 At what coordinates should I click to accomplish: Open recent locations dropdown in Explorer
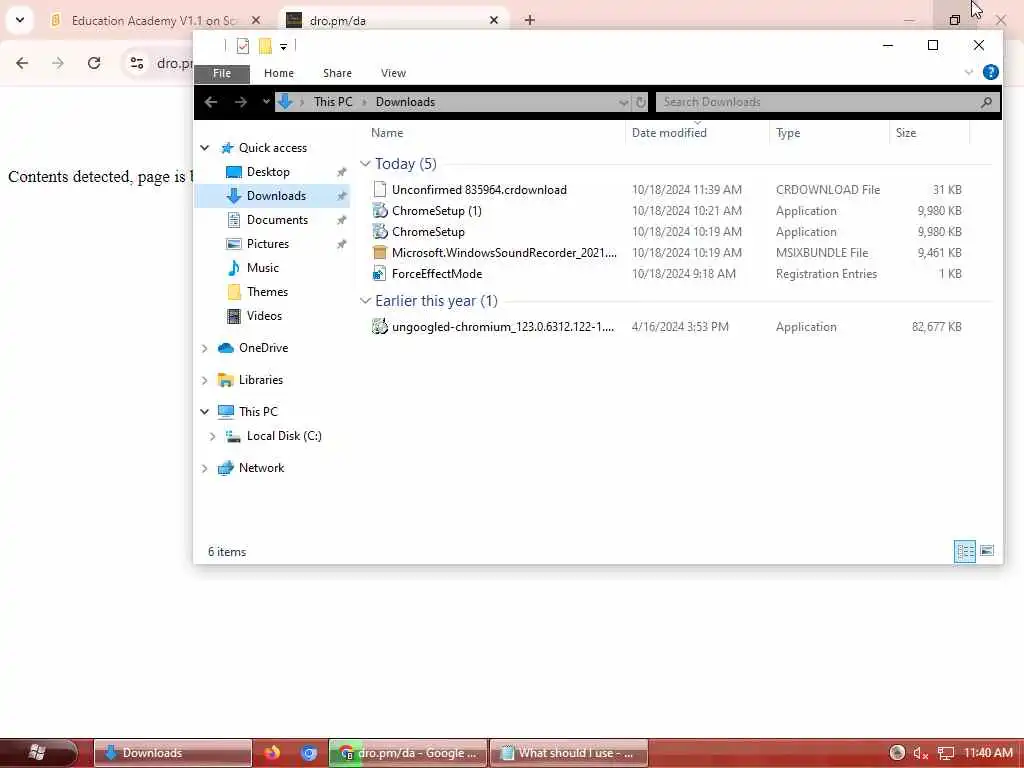(266, 102)
